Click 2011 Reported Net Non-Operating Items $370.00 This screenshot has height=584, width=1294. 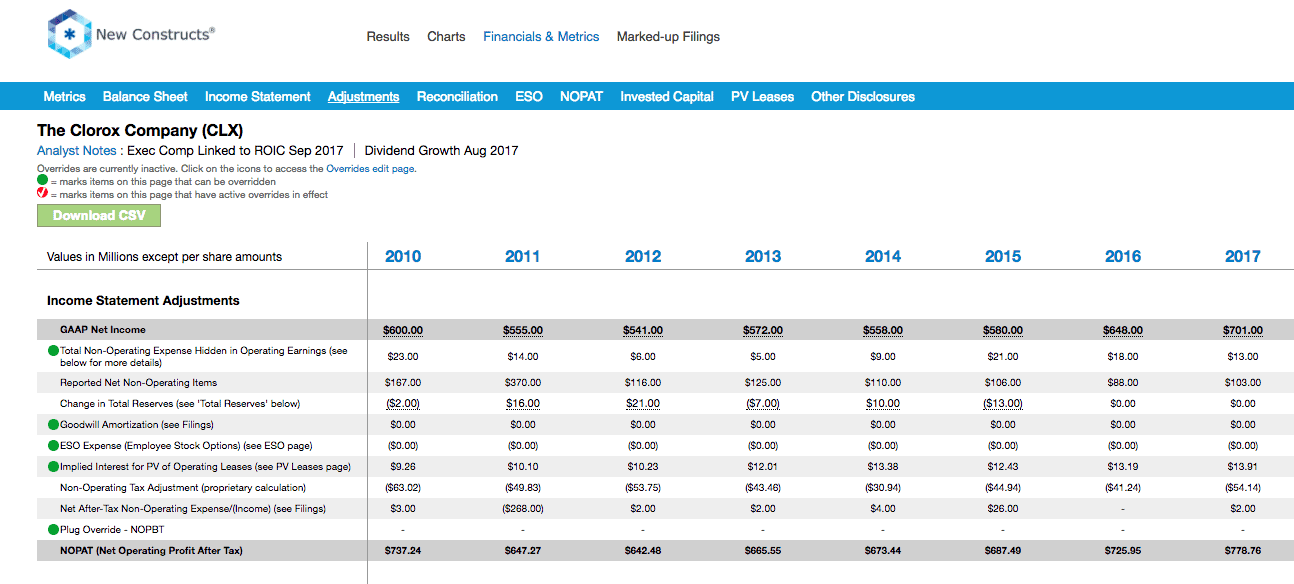point(523,383)
